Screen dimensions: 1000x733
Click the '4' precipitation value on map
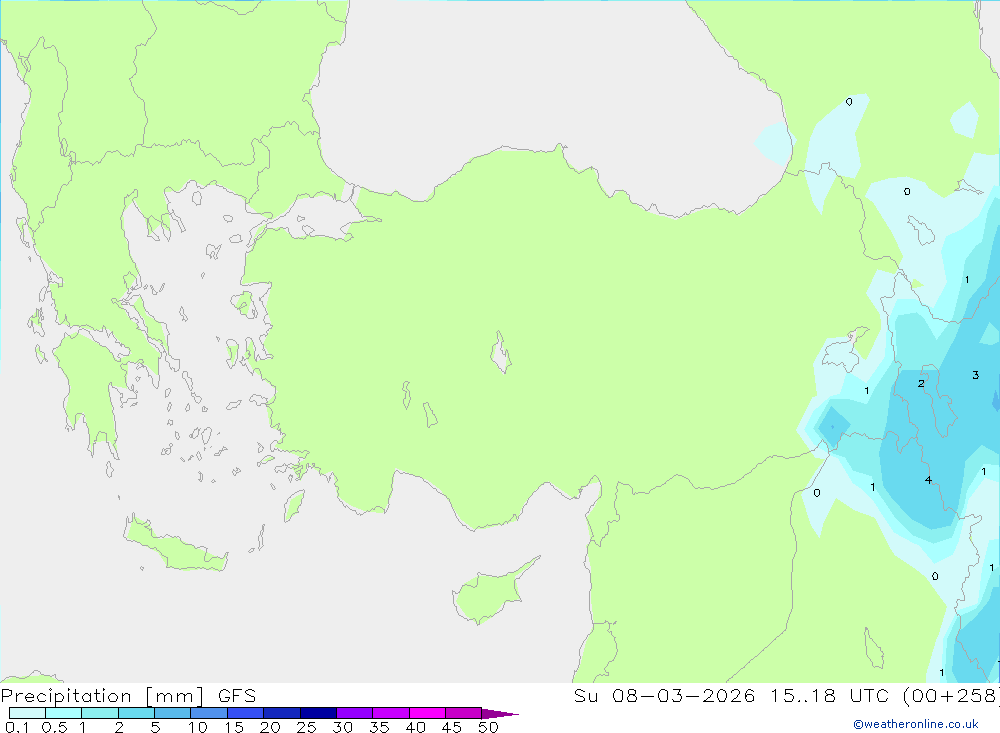928,480
